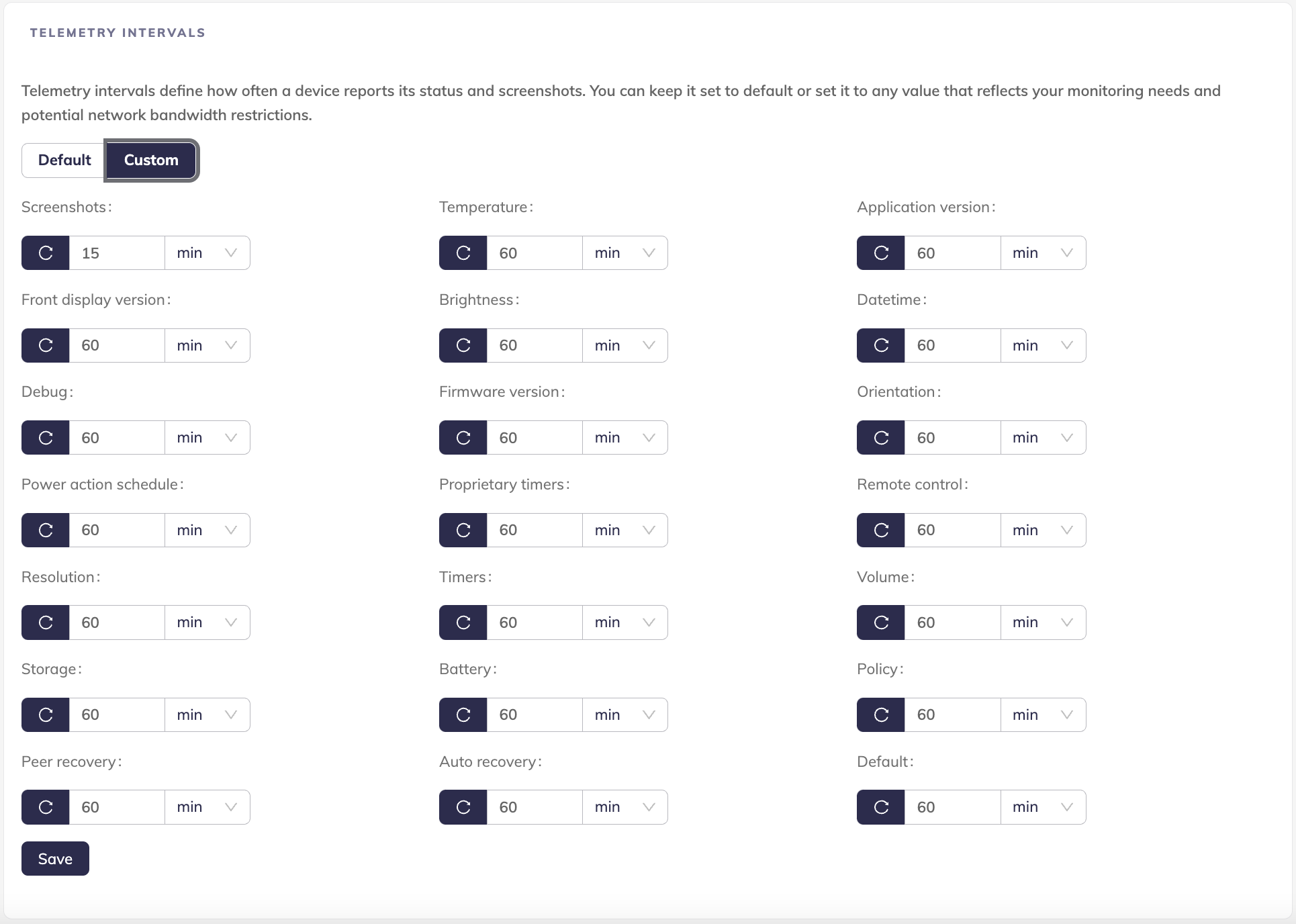Reset the Brightness interval value

tap(463, 345)
